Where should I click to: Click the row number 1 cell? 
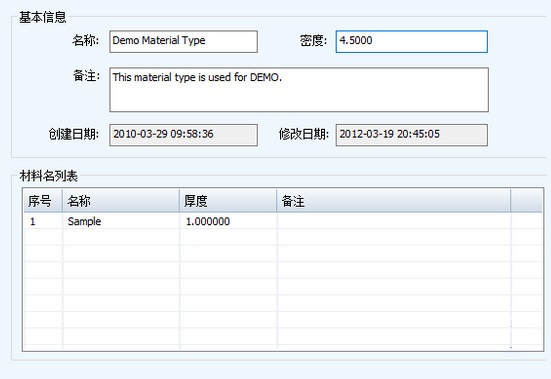coord(43,221)
